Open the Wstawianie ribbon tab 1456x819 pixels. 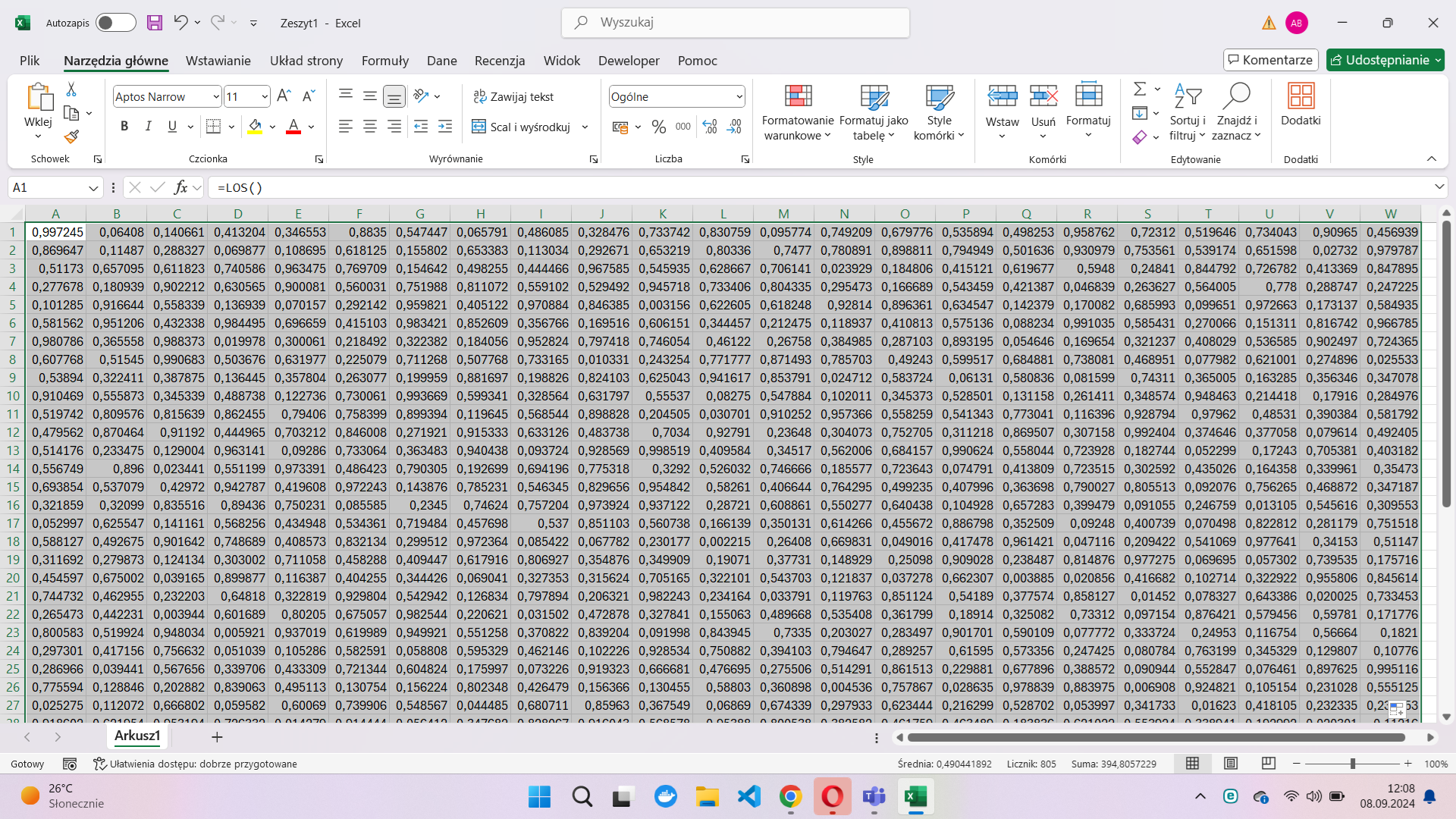218,61
